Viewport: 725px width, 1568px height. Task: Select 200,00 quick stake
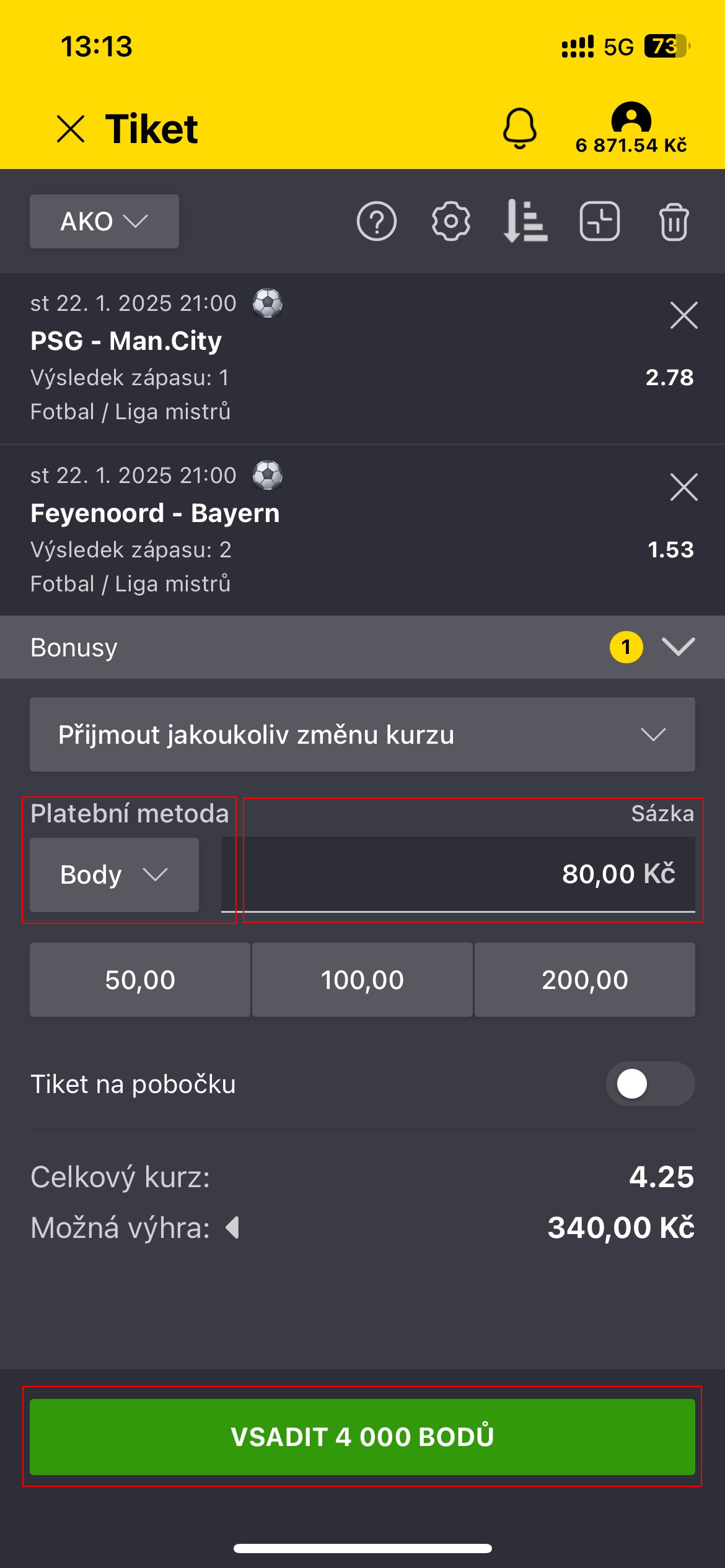pos(584,980)
